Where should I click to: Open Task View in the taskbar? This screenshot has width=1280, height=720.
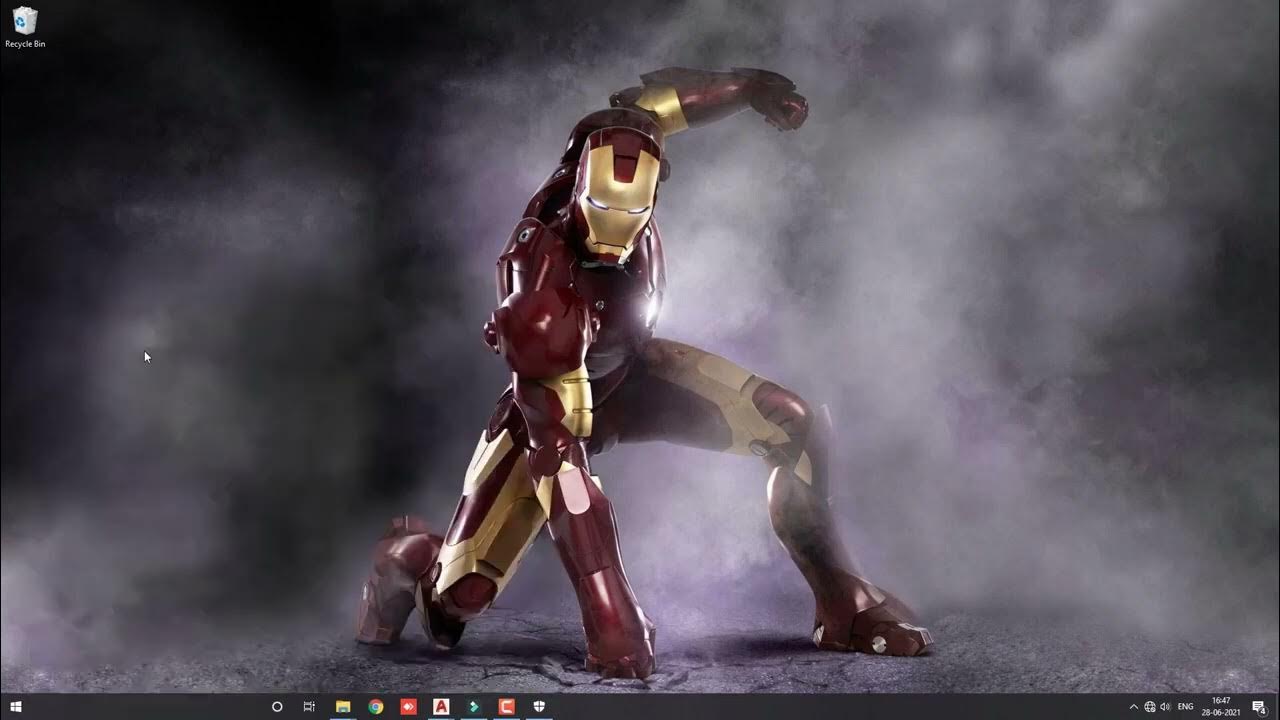coord(309,706)
